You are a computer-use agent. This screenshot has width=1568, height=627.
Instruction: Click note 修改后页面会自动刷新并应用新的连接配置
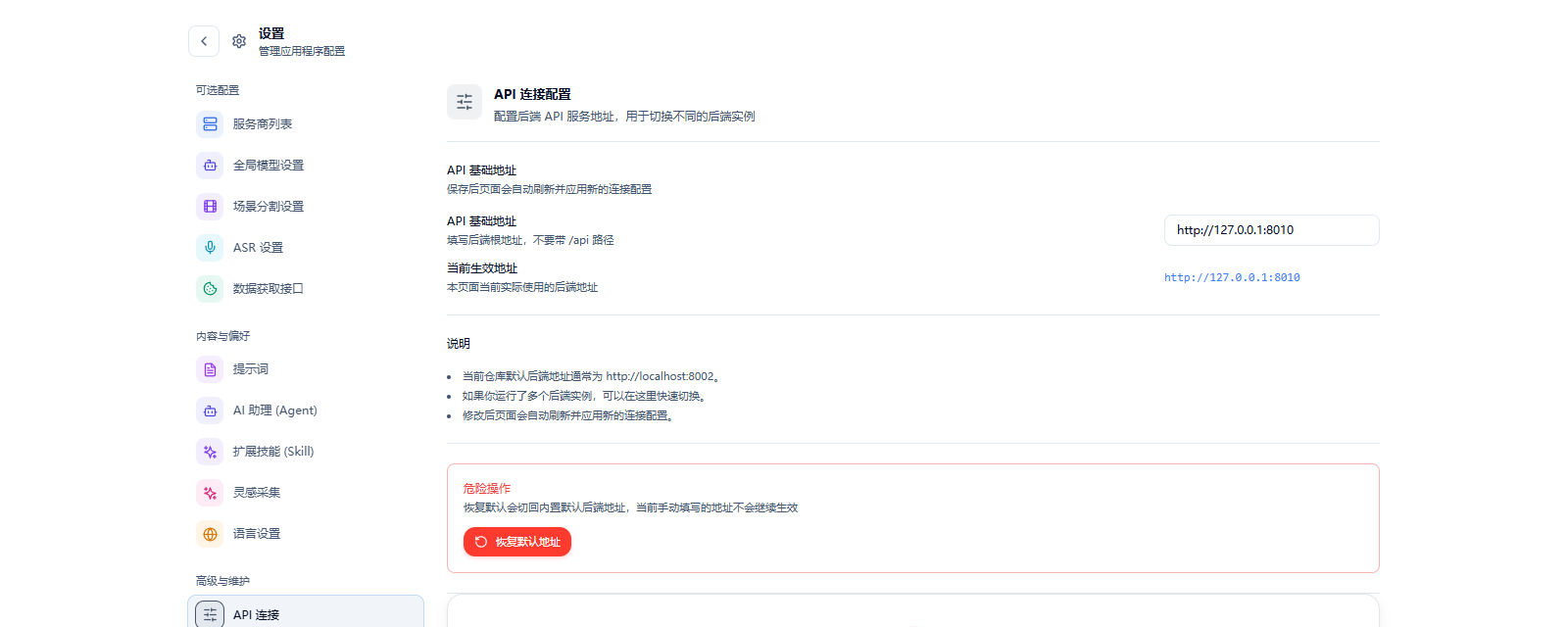click(569, 415)
